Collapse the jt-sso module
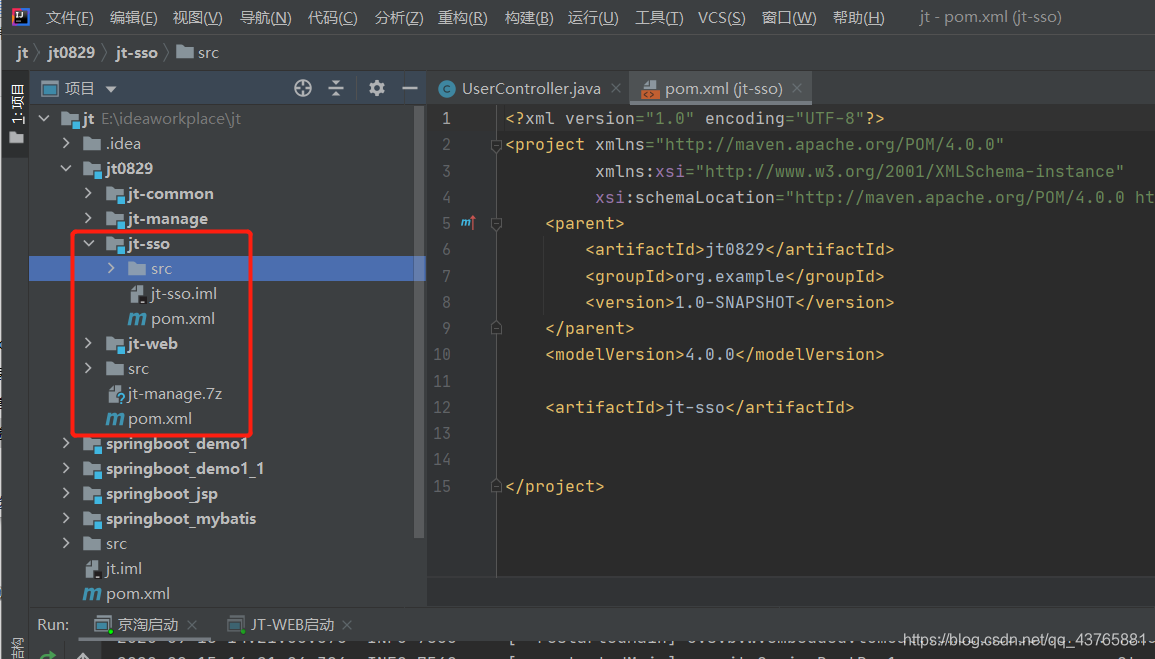The height and width of the screenshot is (659, 1155). pos(88,244)
